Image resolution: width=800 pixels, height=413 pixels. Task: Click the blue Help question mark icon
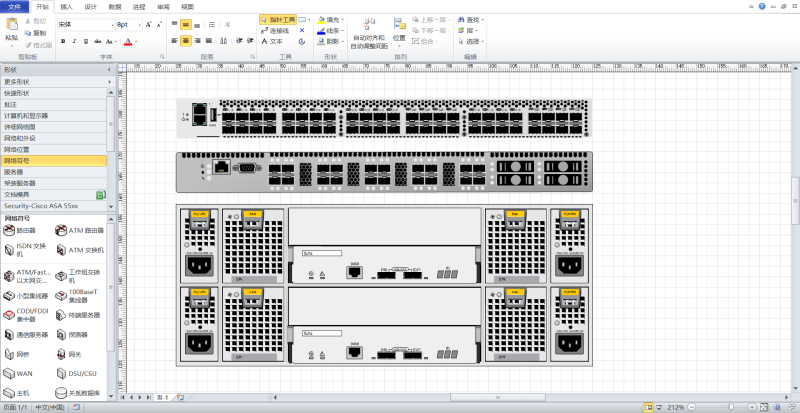[x=762, y=6]
